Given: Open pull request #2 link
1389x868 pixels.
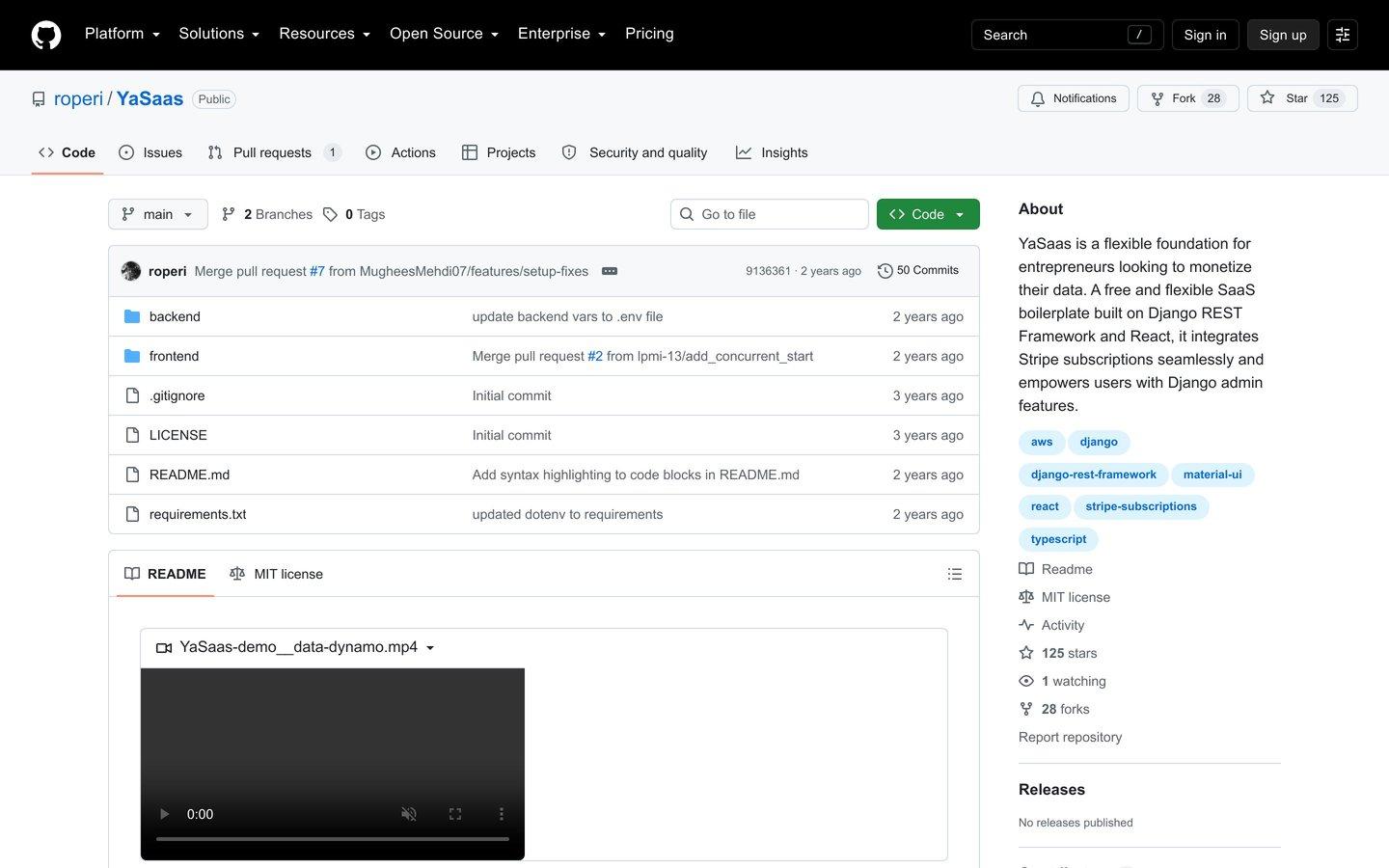Looking at the screenshot, I should pos(595,356).
